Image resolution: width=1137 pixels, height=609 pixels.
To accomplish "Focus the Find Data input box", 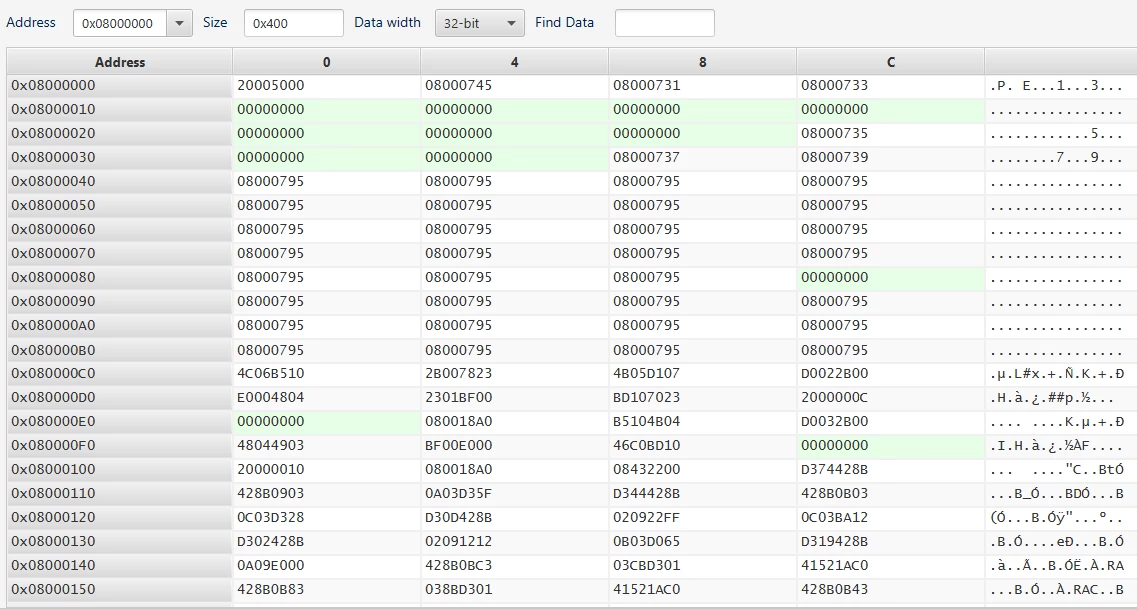I will [664, 23].
